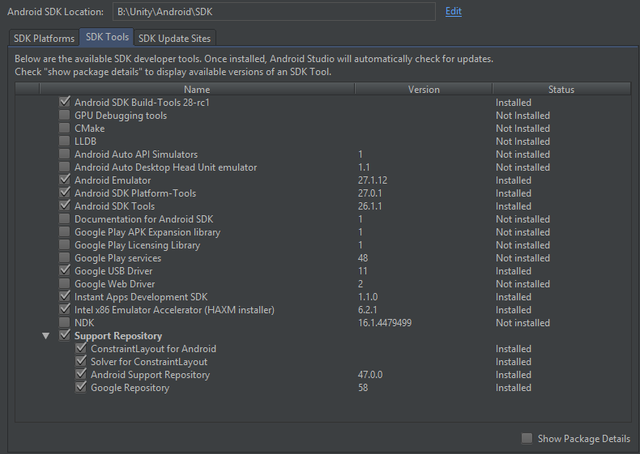The width and height of the screenshot is (640, 454).
Task: Click the Status column header
Action: click(x=561, y=89)
